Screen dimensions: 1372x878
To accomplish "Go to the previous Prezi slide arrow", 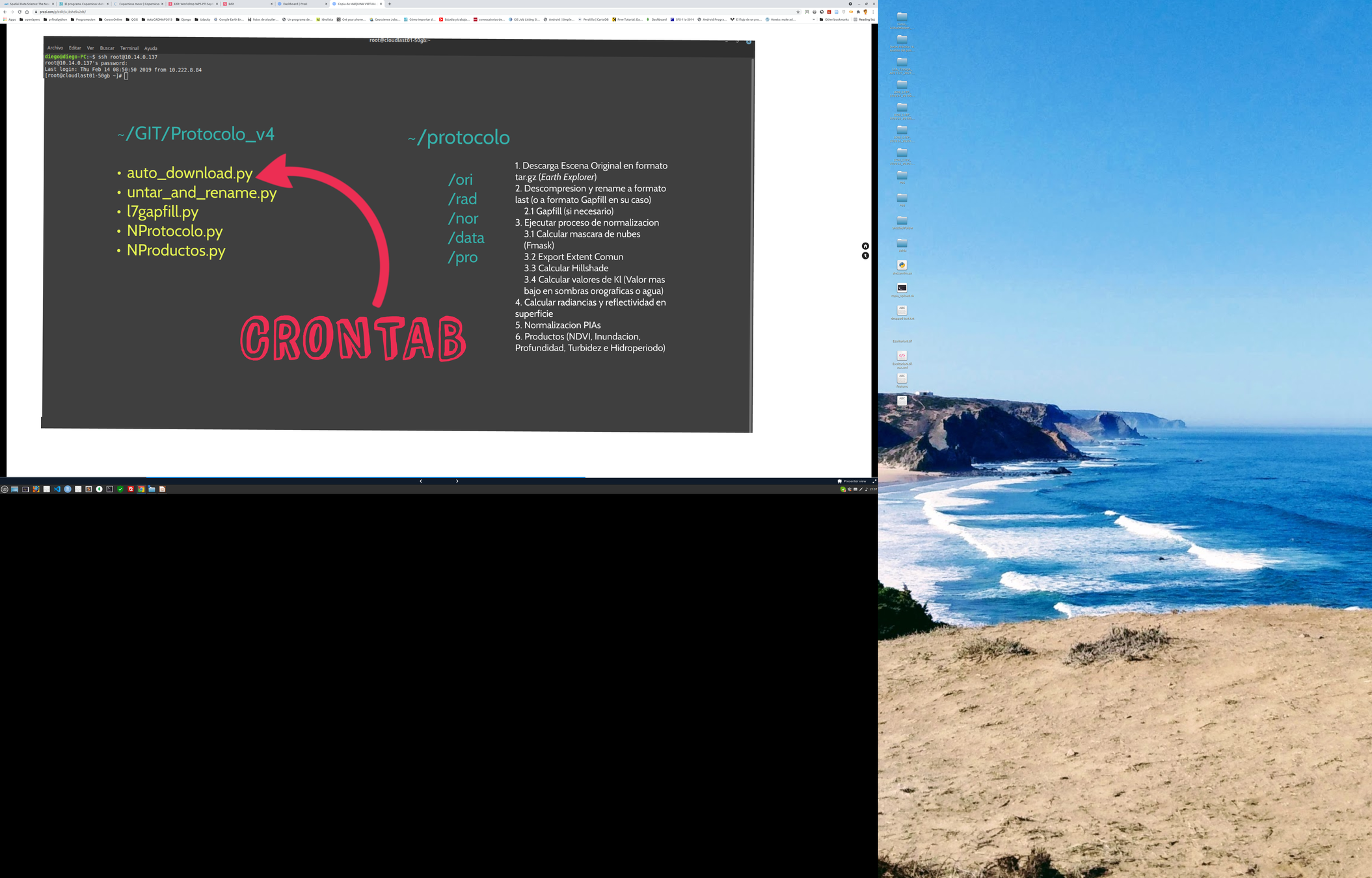I will (421, 481).
